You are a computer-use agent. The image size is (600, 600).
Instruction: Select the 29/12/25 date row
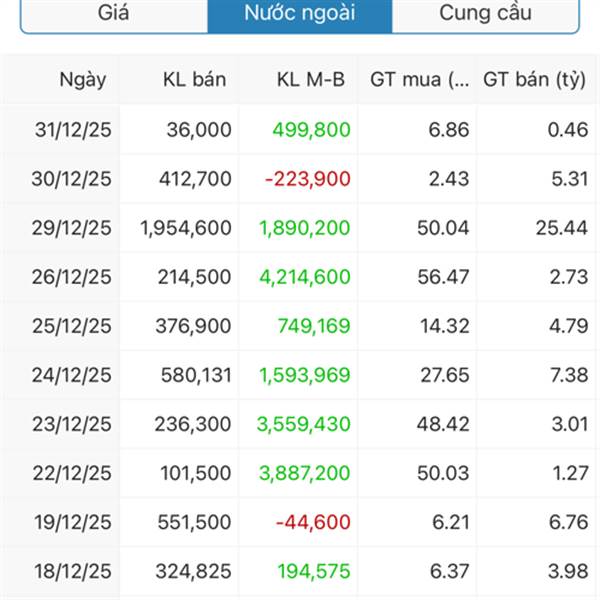(74, 228)
